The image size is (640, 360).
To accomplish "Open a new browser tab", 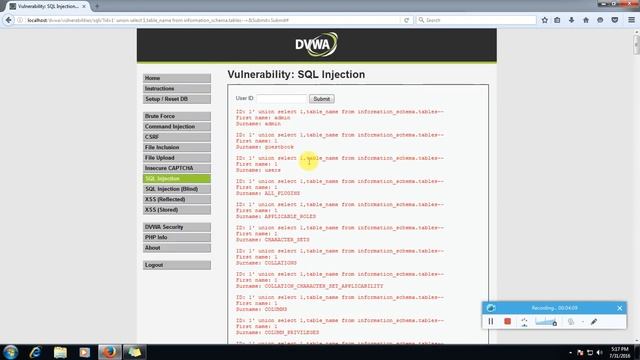I will (97, 6).
